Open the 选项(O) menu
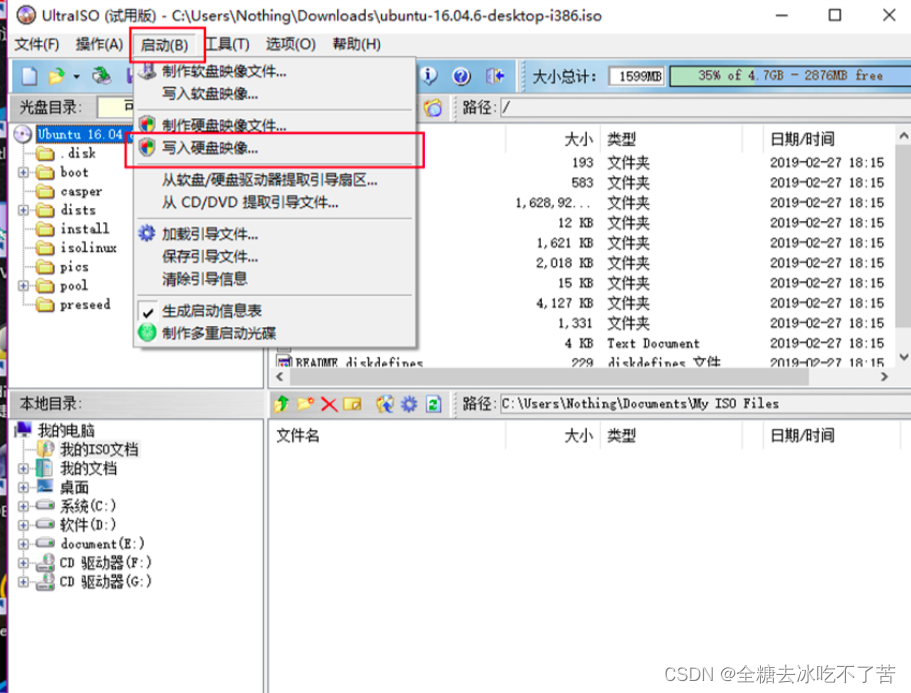911x693 pixels. pyautogui.click(x=290, y=45)
